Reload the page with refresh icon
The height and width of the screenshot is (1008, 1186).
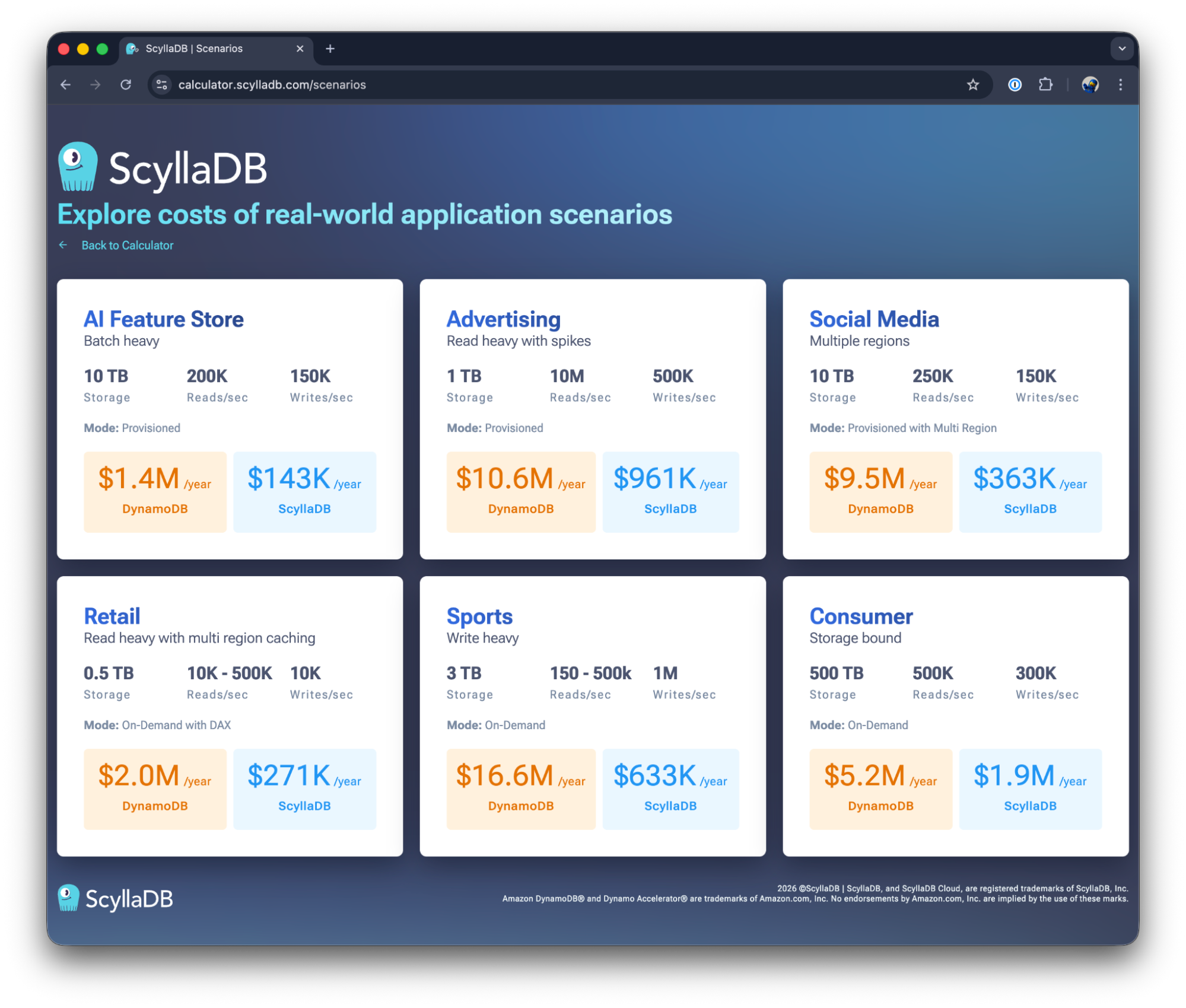tap(126, 85)
